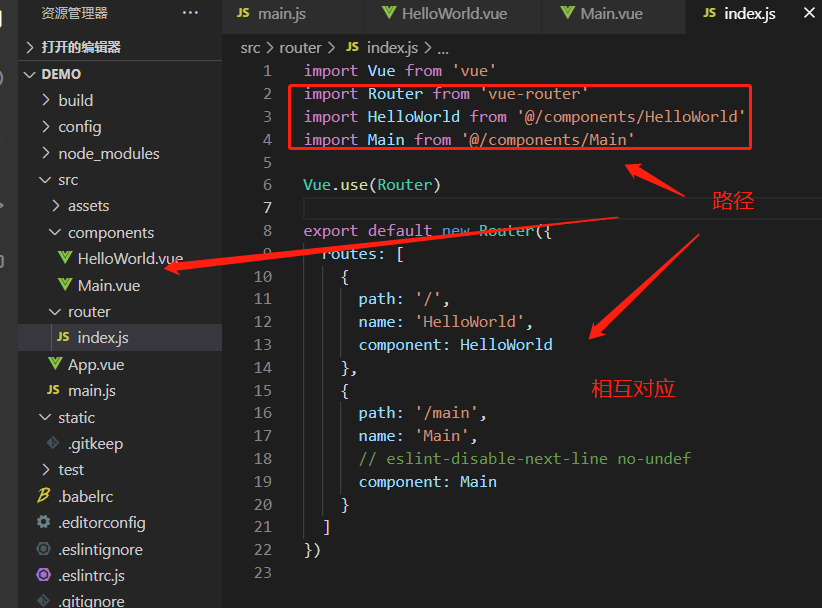Click the path '/main' value
This screenshot has height=608, width=822.
[x=447, y=413]
